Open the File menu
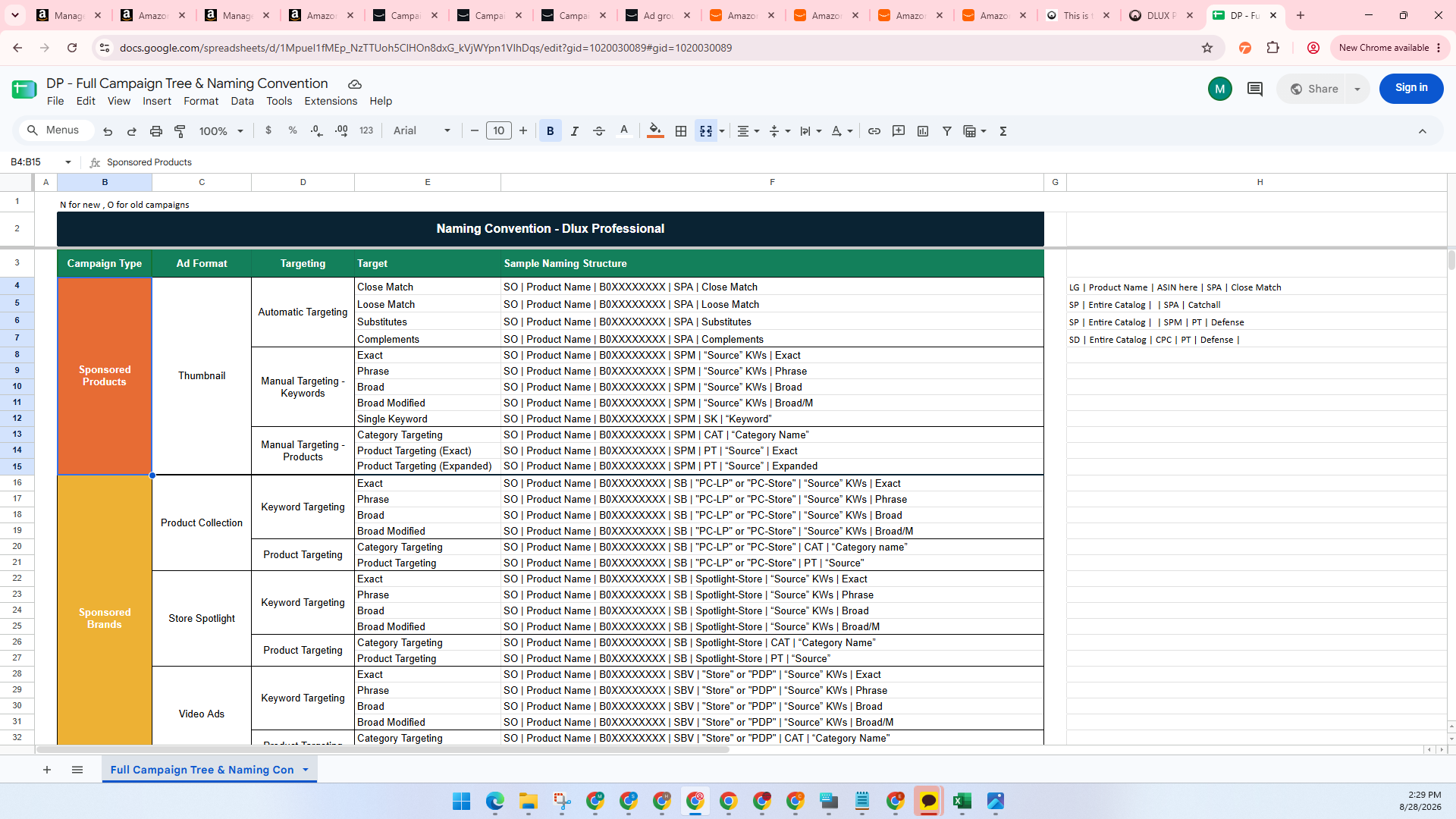This screenshot has width=1456, height=819. point(55,101)
